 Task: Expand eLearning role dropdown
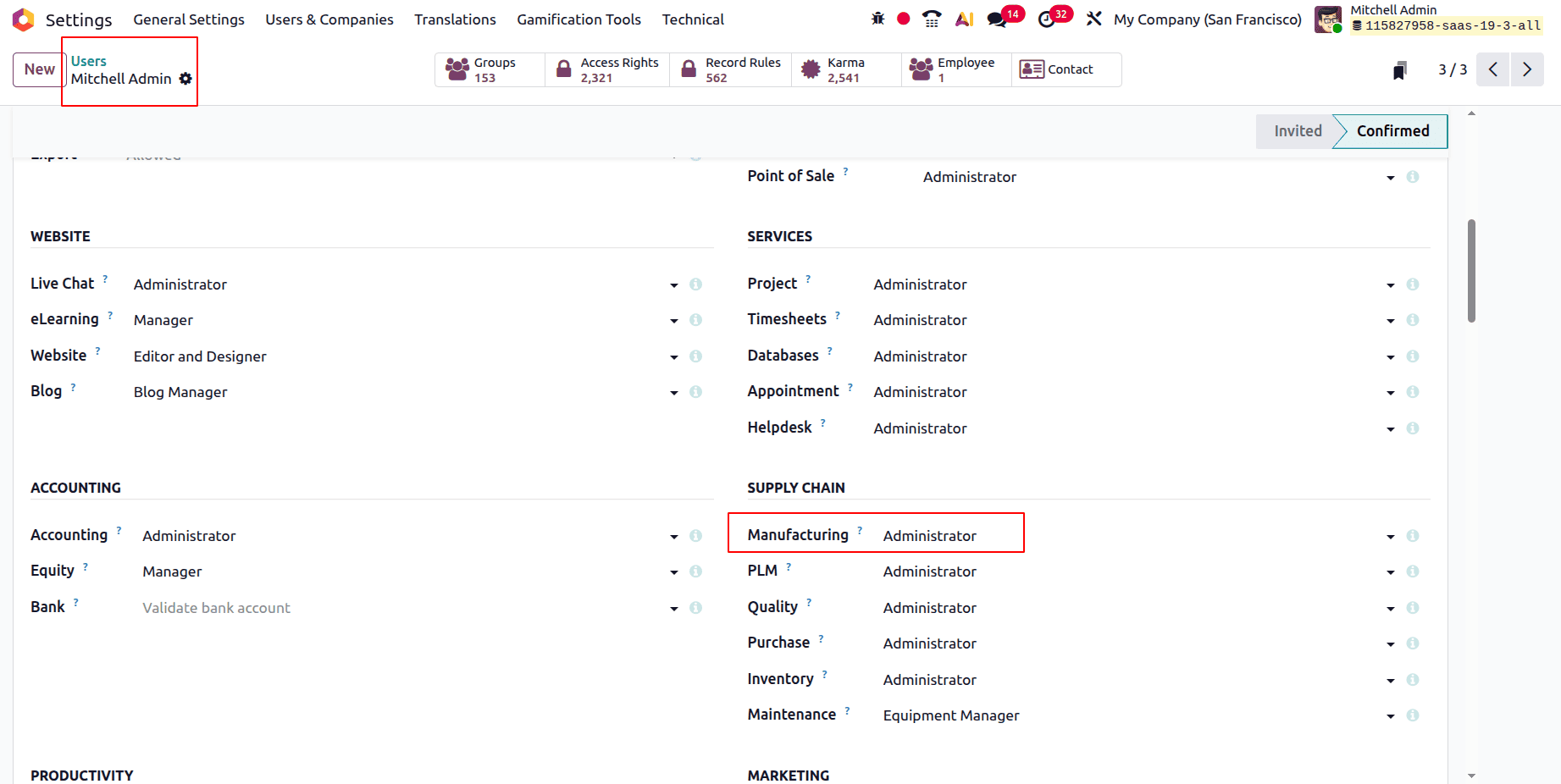674,321
